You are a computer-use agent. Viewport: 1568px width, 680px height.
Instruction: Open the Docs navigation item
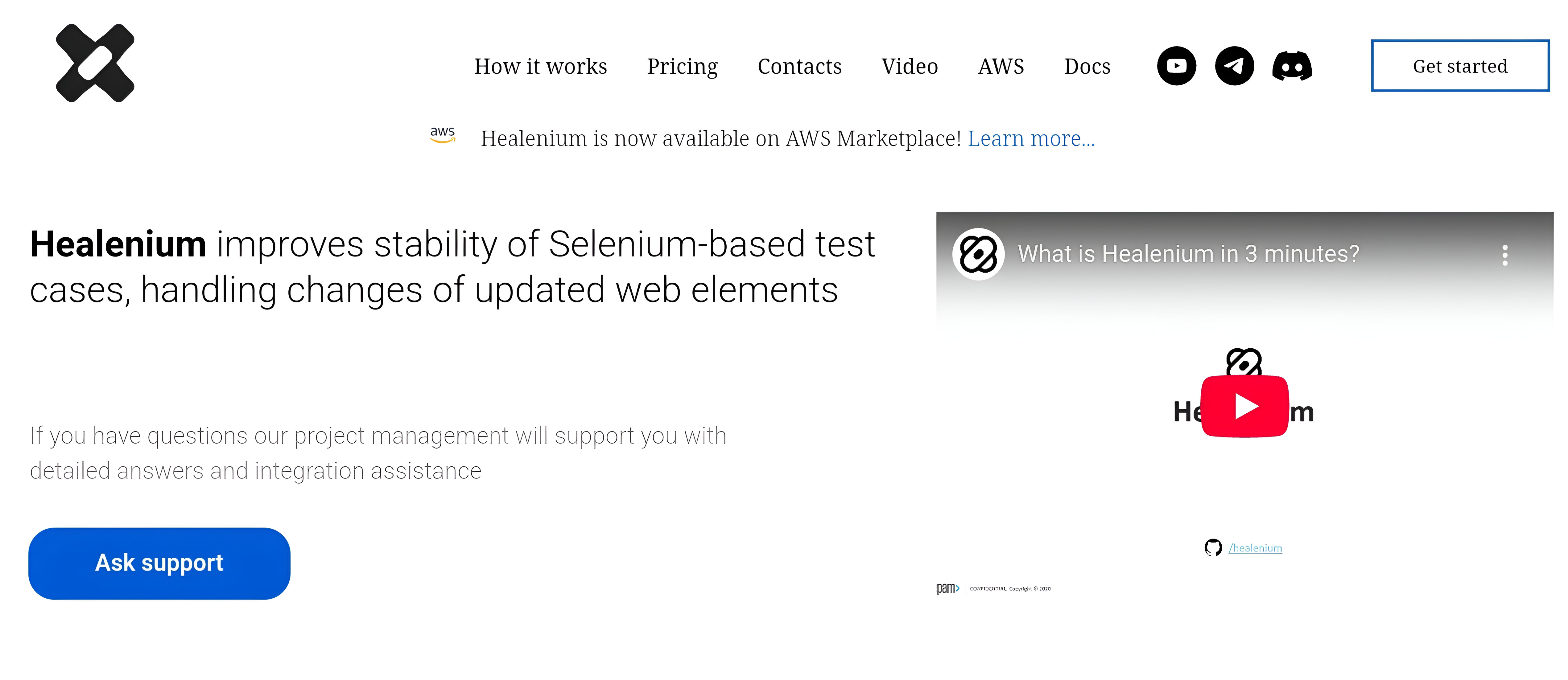click(1087, 67)
